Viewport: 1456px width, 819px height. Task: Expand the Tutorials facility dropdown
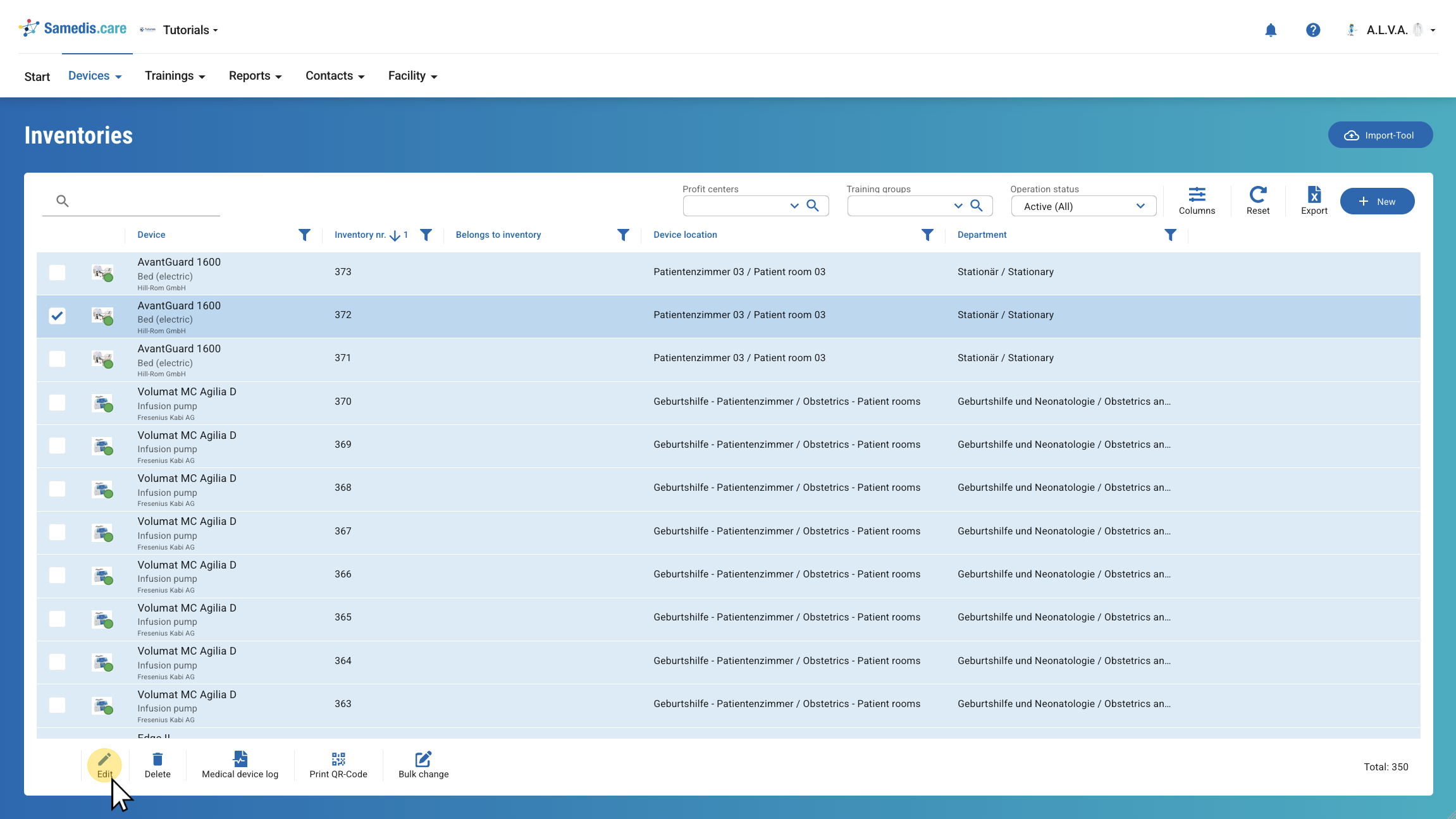point(190,30)
